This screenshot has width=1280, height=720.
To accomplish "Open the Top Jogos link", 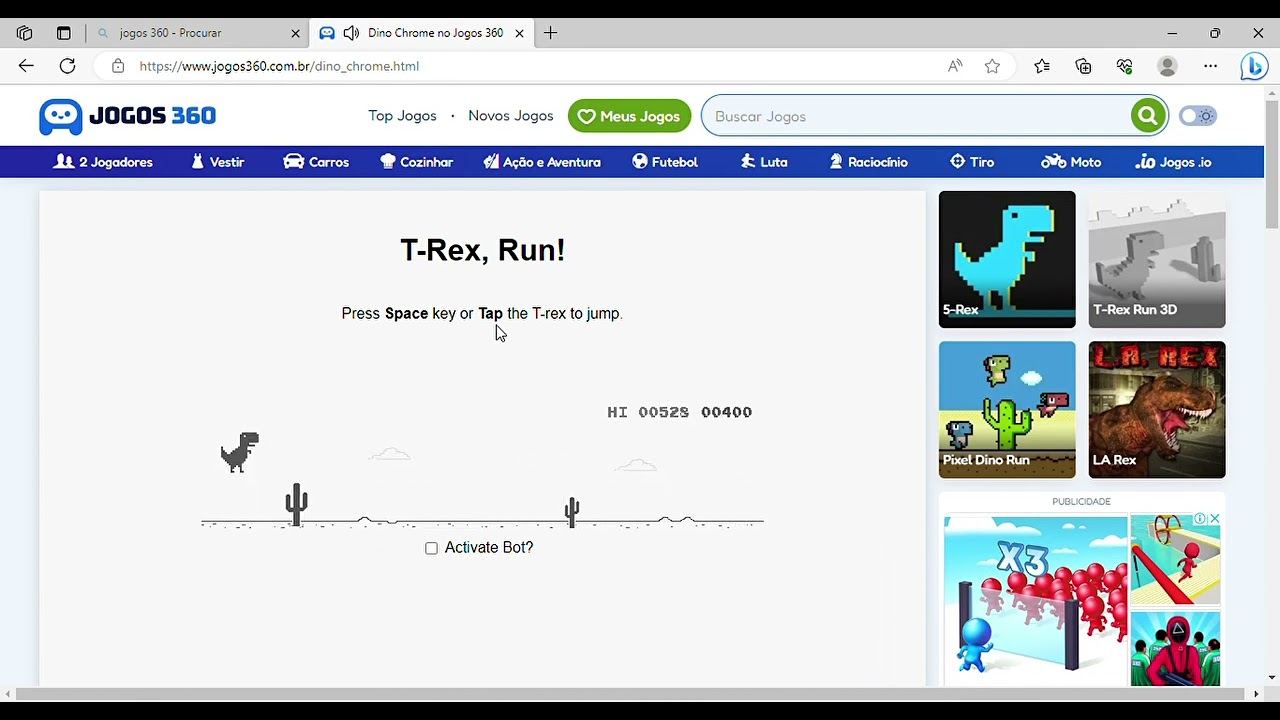I will (x=402, y=116).
